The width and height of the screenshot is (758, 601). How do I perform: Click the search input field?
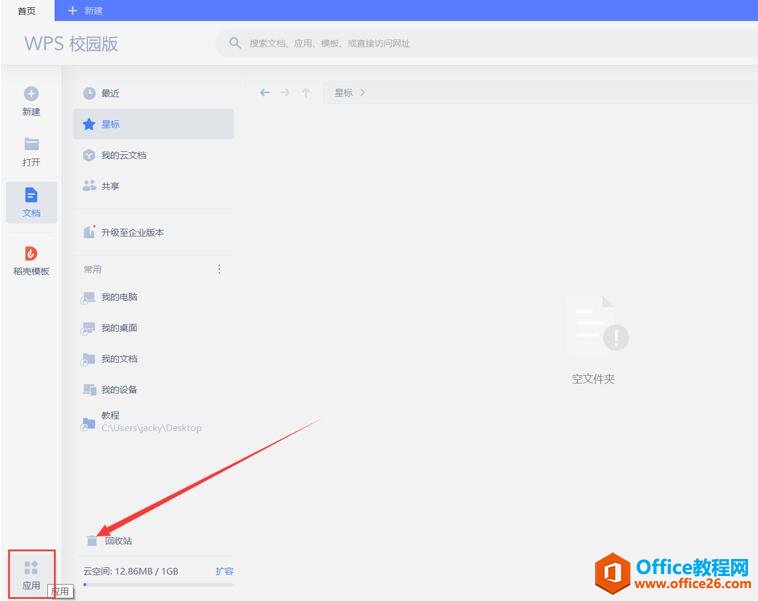[x=486, y=44]
